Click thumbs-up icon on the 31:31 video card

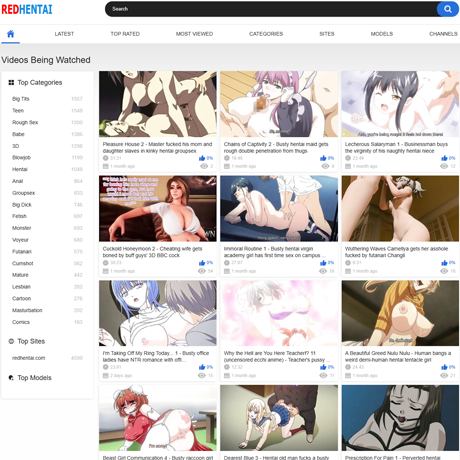coord(202,158)
